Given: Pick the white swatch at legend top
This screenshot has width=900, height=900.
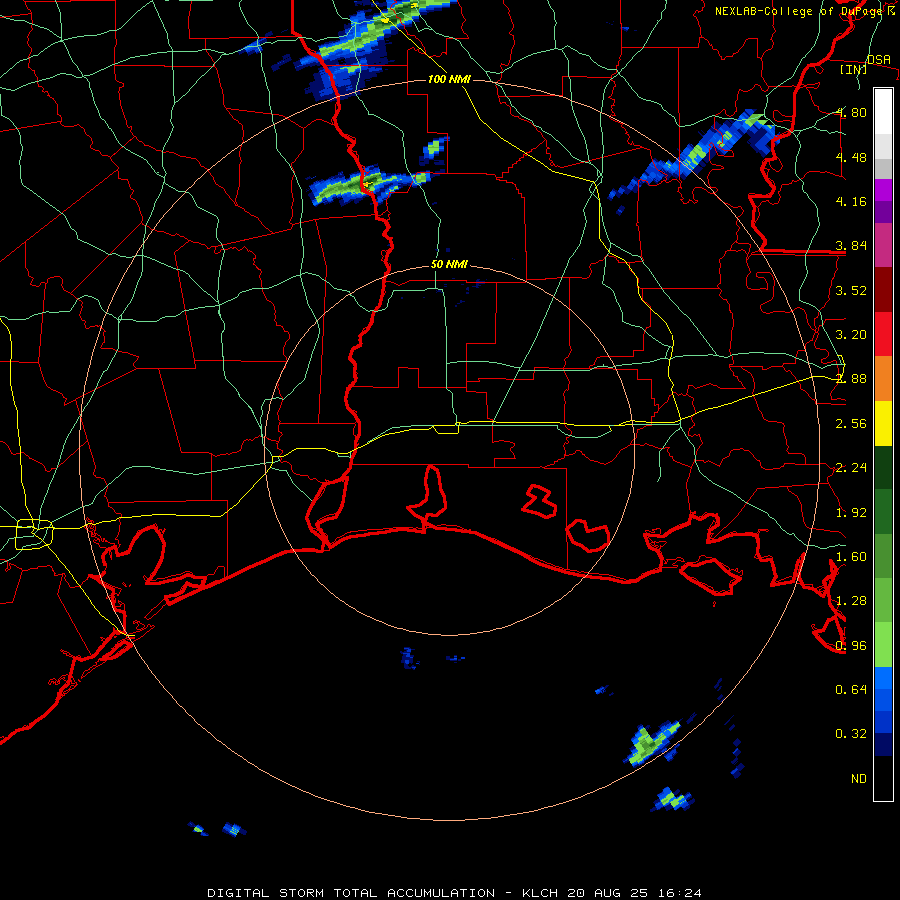Looking at the screenshot, I should click(x=883, y=112).
